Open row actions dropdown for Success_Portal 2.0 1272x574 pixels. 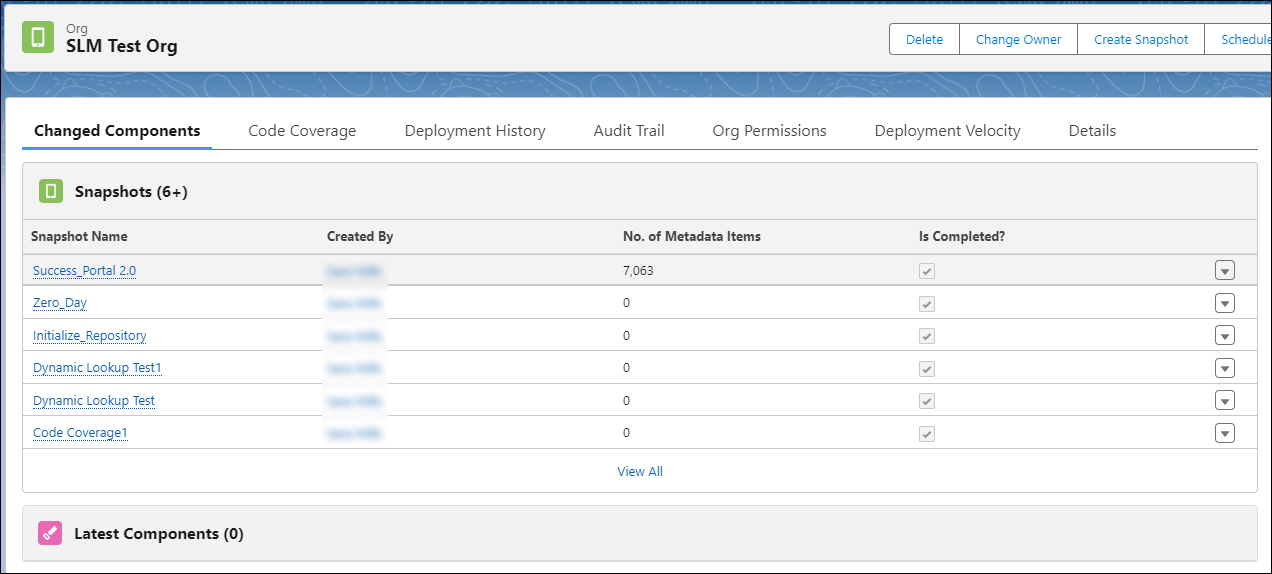tap(1225, 271)
